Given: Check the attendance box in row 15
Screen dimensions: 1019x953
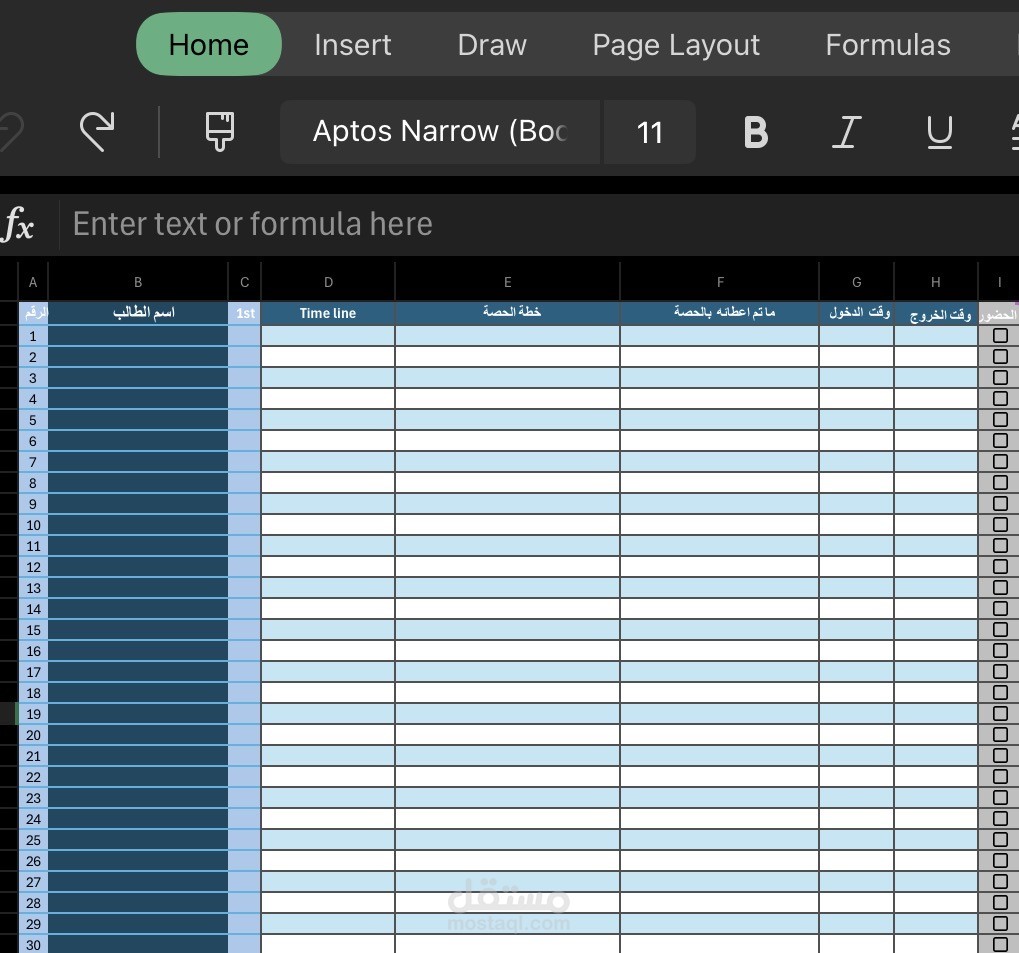Looking at the screenshot, I should click(x=1000, y=629).
